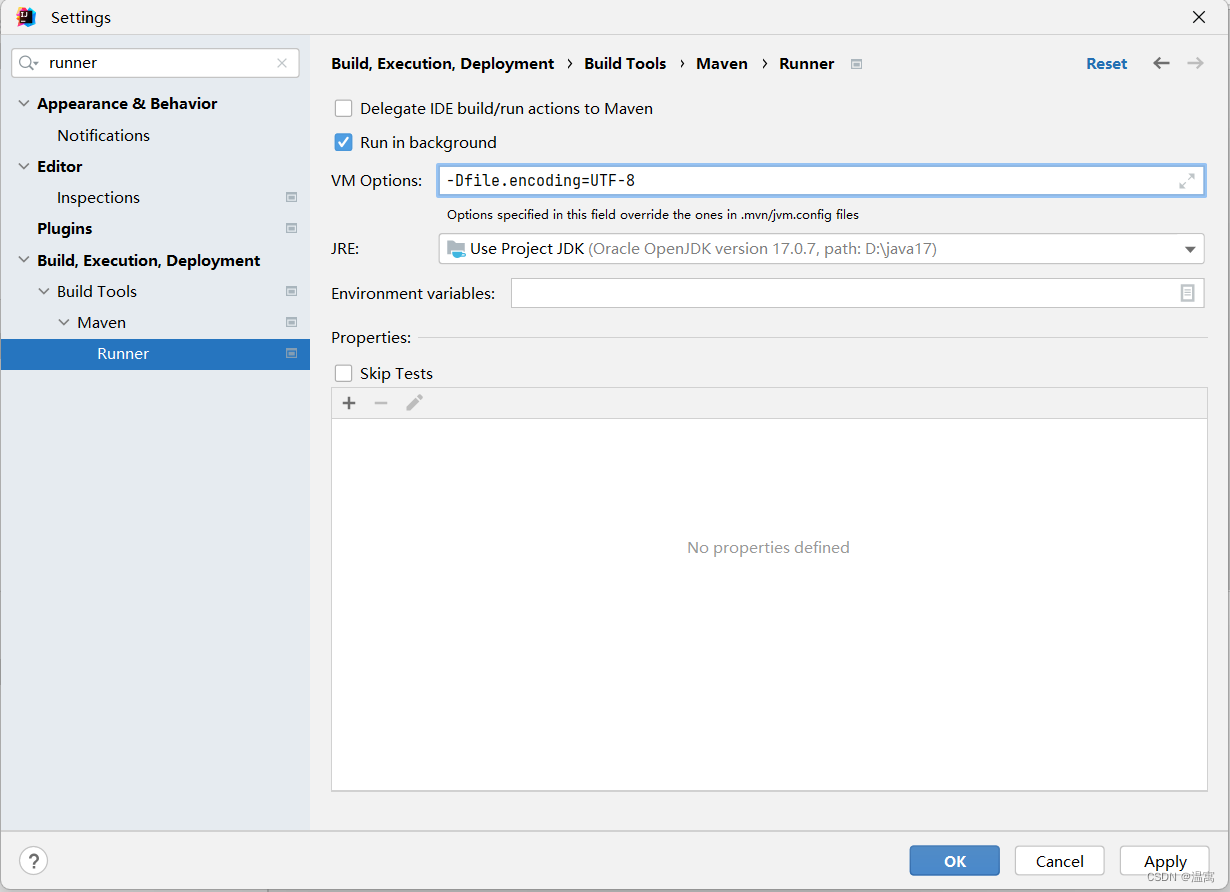Enable the Skip Tests checkbox
The width and height of the screenshot is (1230, 892).
click(x=343, y=373)
